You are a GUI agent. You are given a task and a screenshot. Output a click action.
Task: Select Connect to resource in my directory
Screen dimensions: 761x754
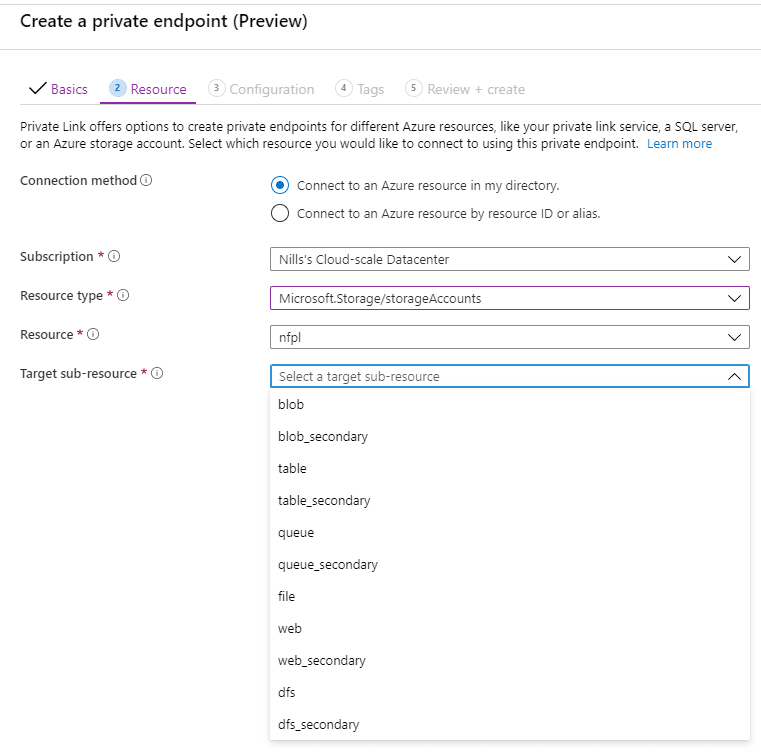click(280, 185)
